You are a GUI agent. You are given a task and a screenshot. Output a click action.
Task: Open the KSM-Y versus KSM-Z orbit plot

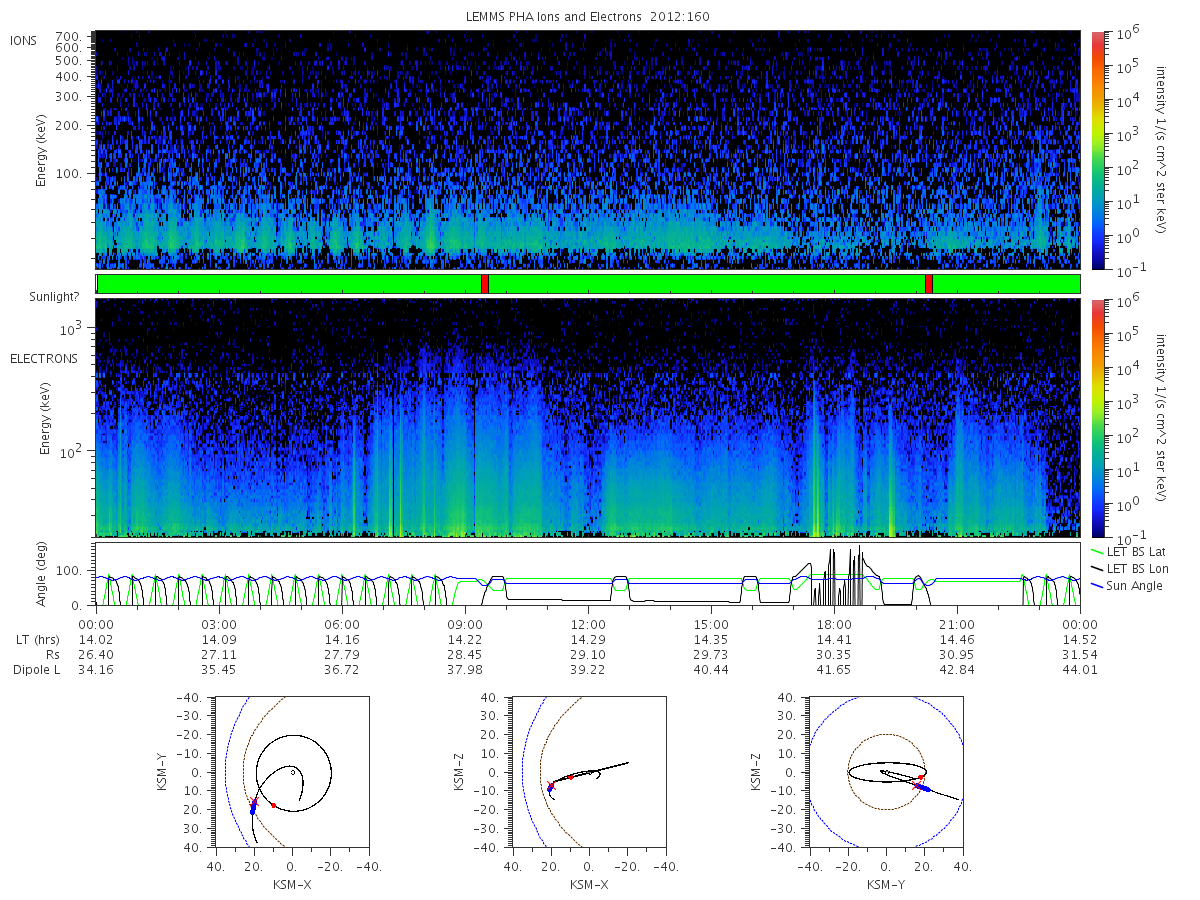click(x=886, y=772)
